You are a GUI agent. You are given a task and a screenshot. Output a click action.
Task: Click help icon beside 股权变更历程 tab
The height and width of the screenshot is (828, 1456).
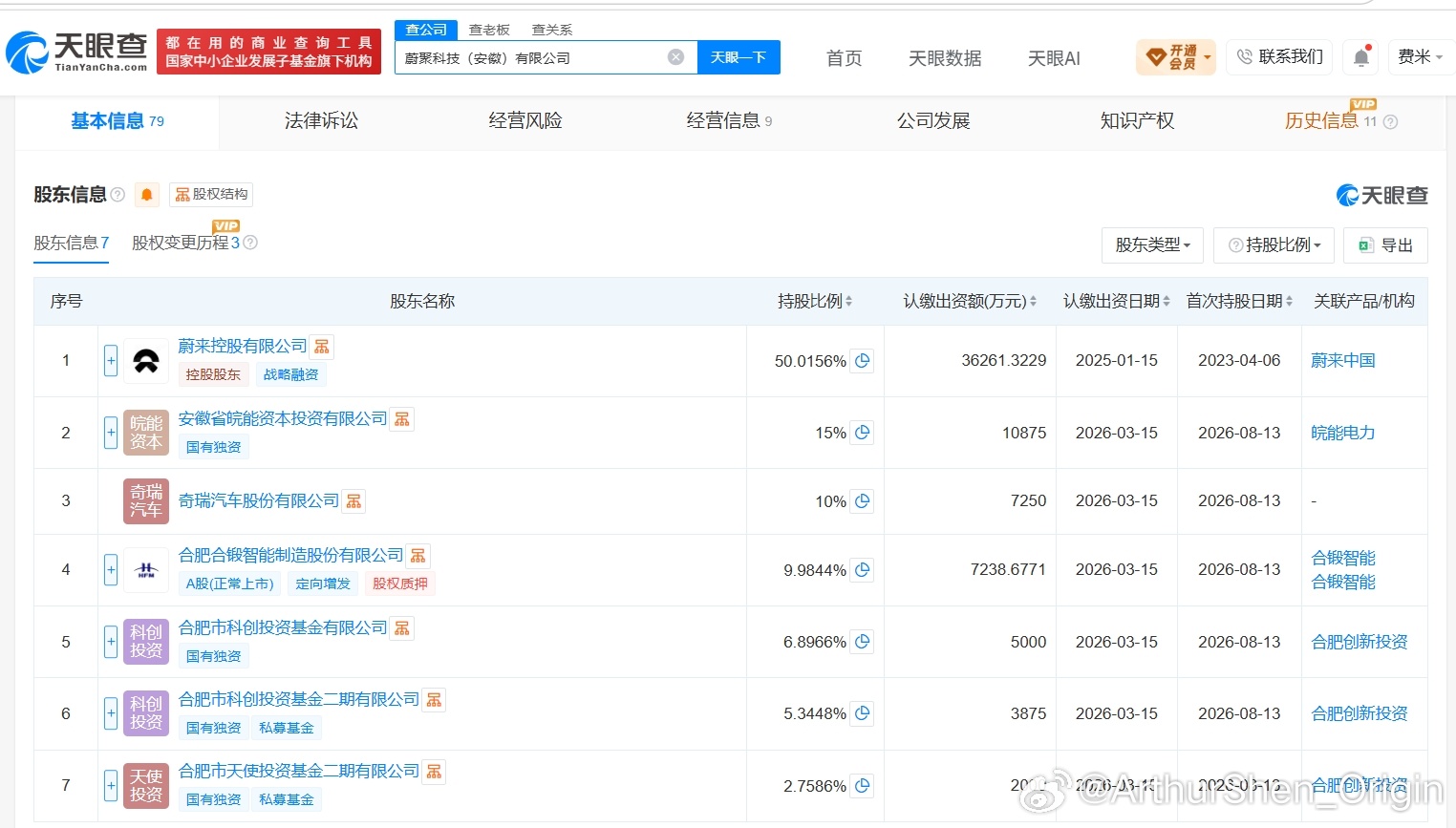click(x=250, y=243)
